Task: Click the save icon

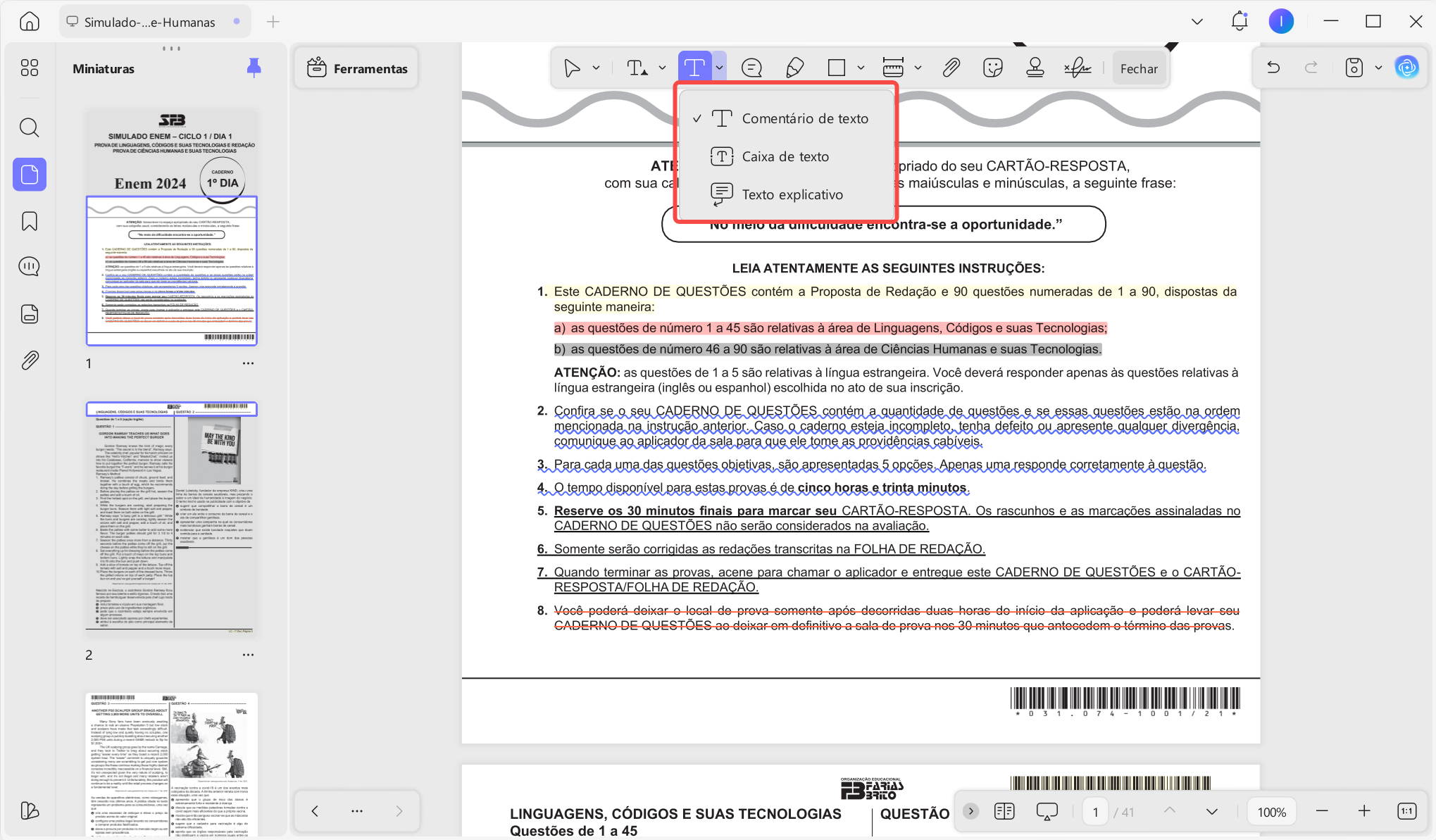Action: point(1354,68)
